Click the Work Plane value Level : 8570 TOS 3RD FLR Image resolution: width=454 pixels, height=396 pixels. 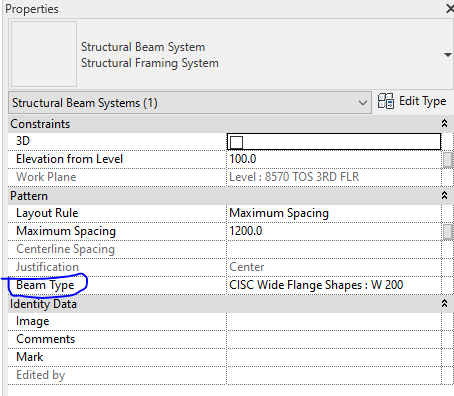coord(294,177)
